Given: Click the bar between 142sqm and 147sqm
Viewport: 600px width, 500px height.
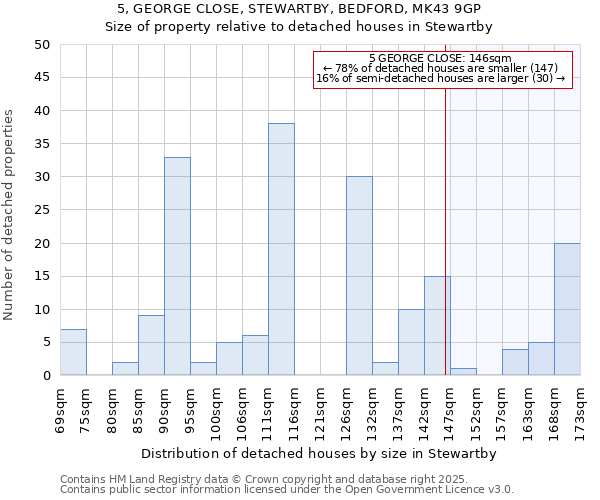Looking at the screenshot, I should coord(437,326).
